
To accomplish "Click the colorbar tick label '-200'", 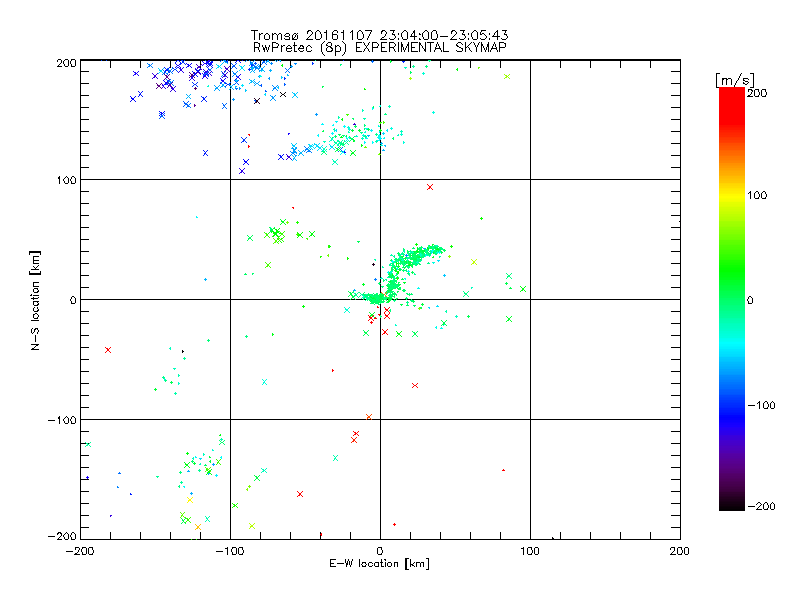I will 761,506.
